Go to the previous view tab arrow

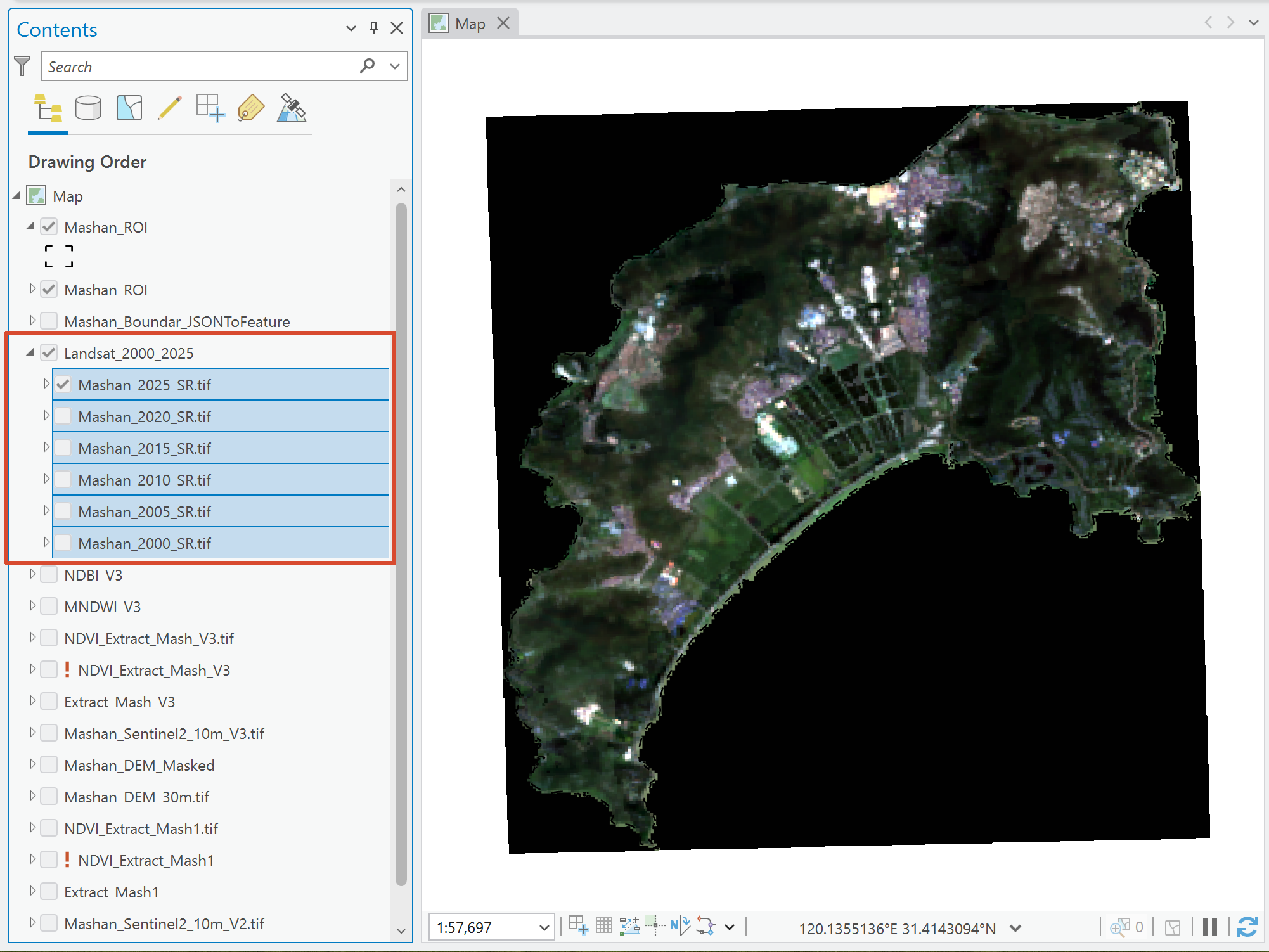coord(1208,23)
